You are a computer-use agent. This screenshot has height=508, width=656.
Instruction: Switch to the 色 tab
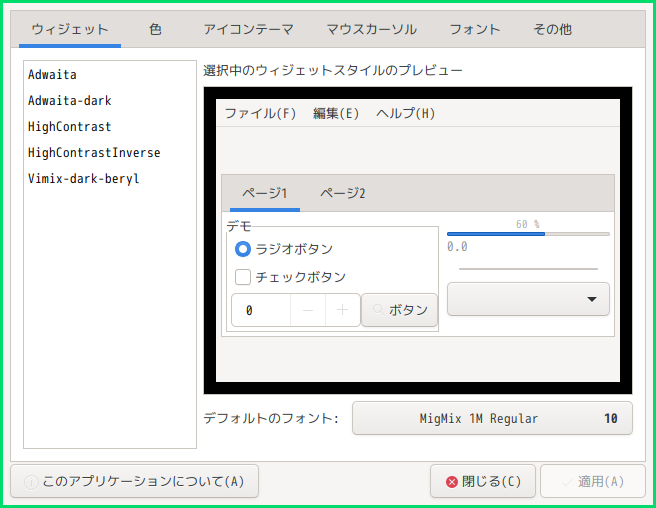[155, 29]
